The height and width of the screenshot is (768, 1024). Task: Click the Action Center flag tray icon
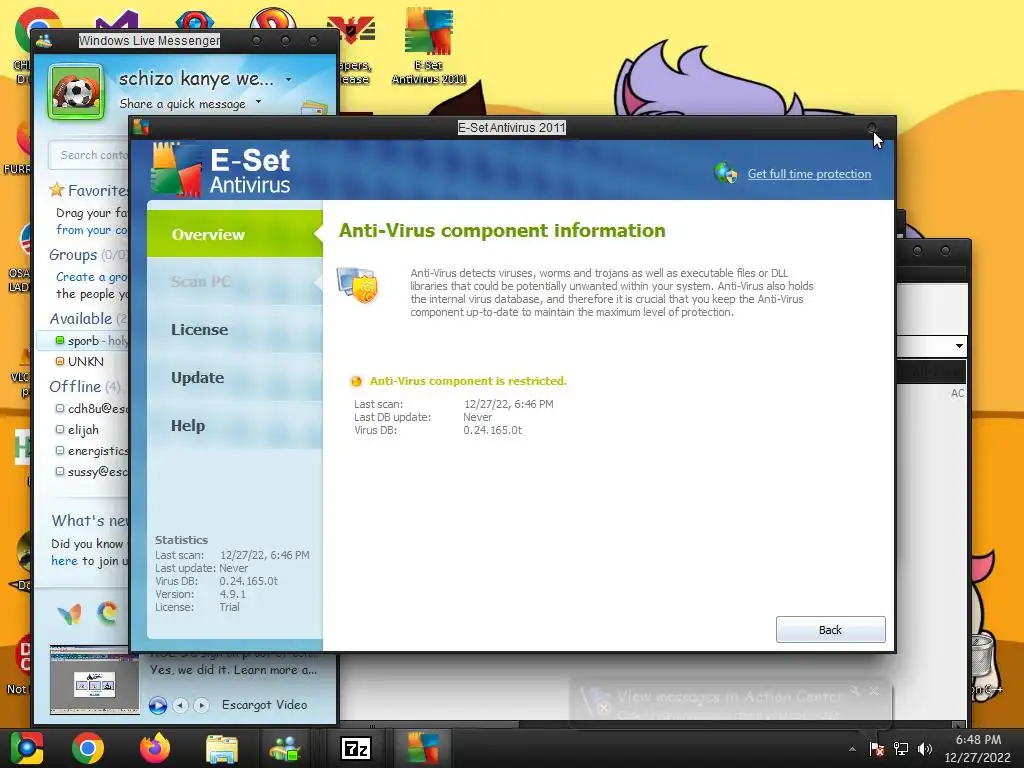876,749
